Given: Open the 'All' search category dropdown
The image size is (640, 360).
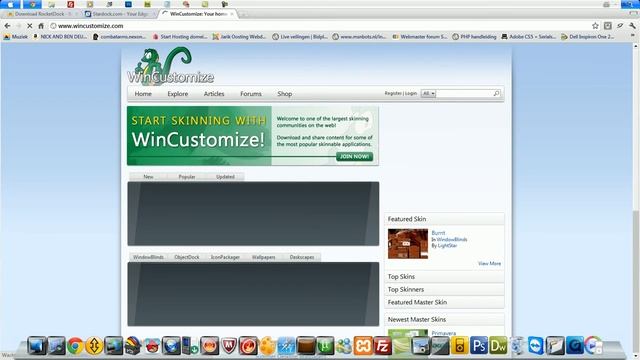Looking at the screenshot, I should pyautogui.click(x=428, y=93).
